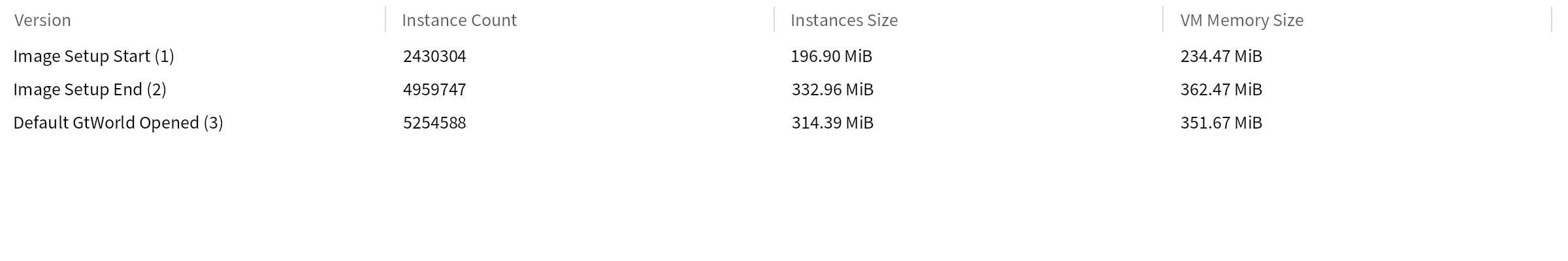Select the VM Memory Size column header
1568x261 pixels.
pos(1241,20)
